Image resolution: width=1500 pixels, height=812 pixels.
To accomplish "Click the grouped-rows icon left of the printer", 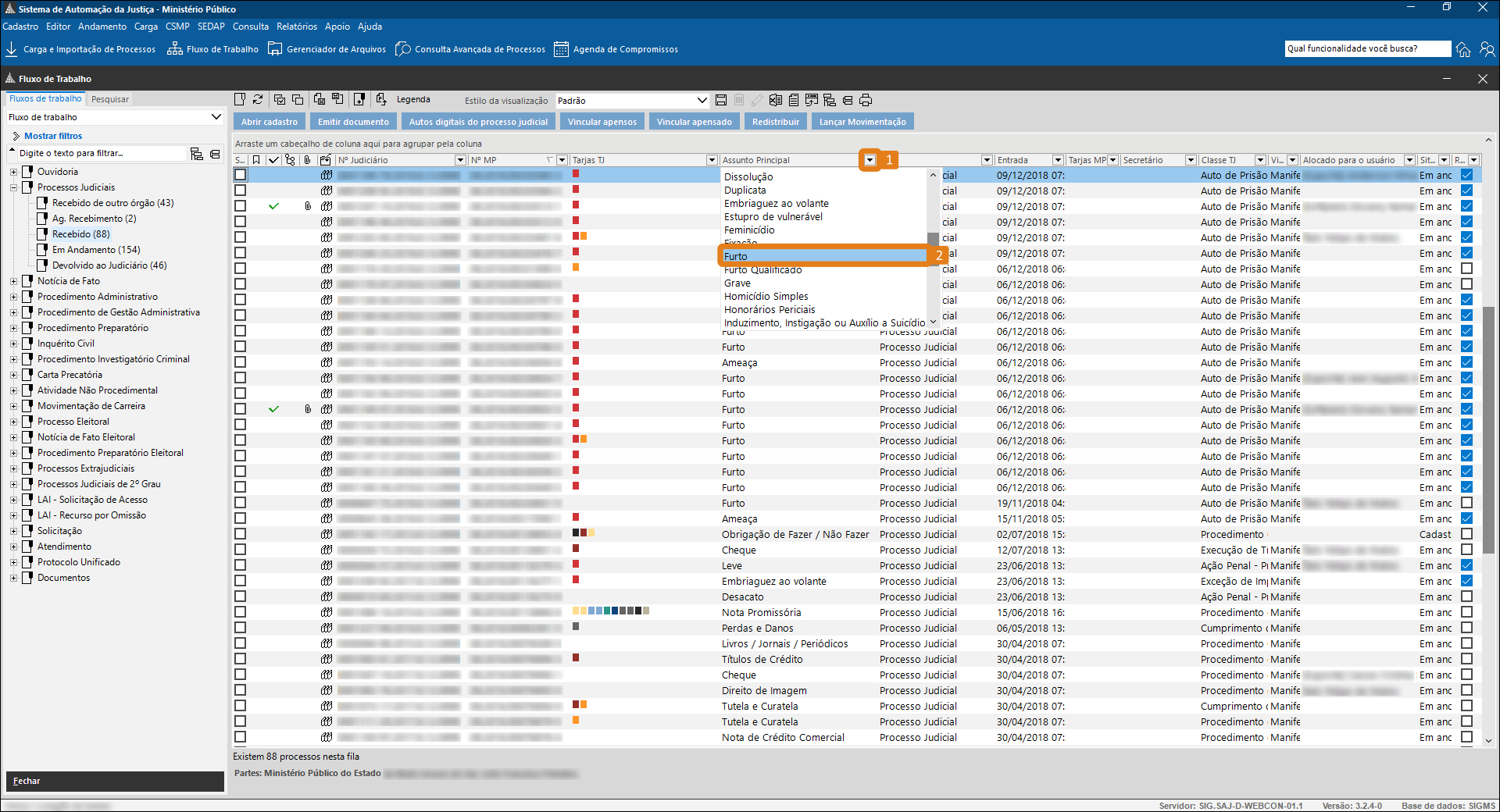I will (x=848, y=100).
